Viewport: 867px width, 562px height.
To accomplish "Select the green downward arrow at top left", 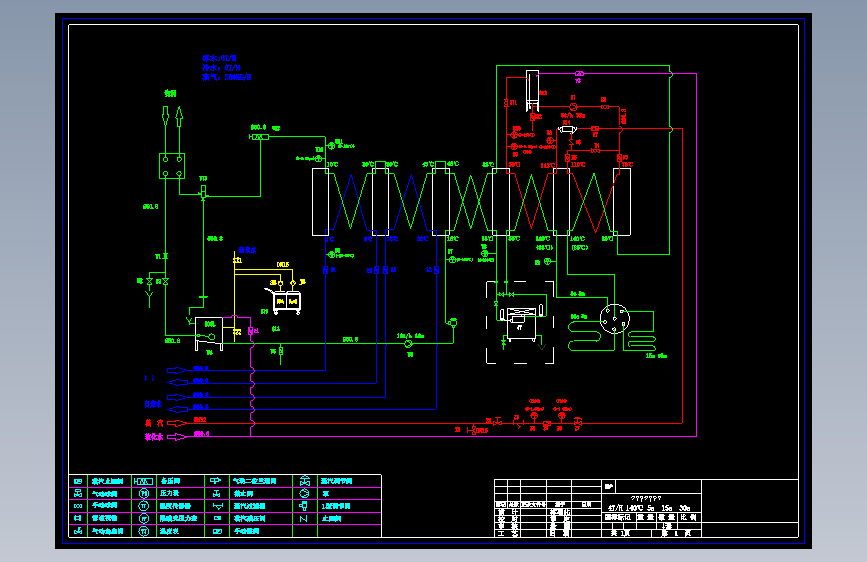I will (165, 116).
